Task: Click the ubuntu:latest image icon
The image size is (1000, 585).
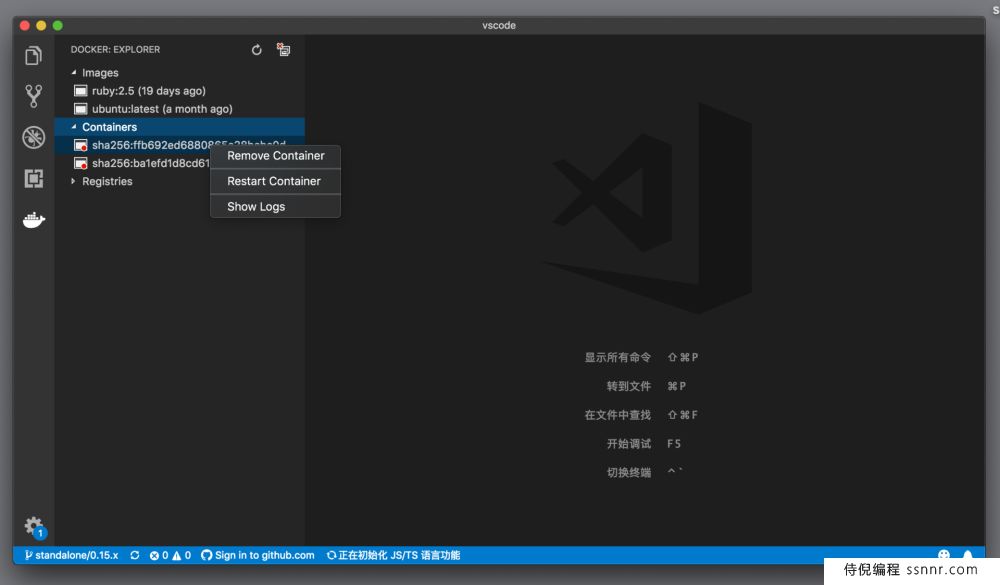Action: pyautogui.click(x=80, y=109)
